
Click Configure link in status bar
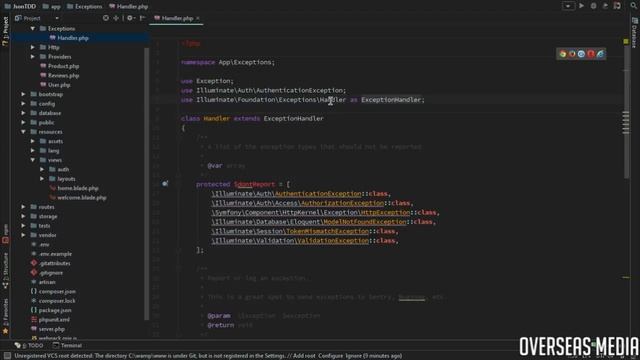[330, 356]
